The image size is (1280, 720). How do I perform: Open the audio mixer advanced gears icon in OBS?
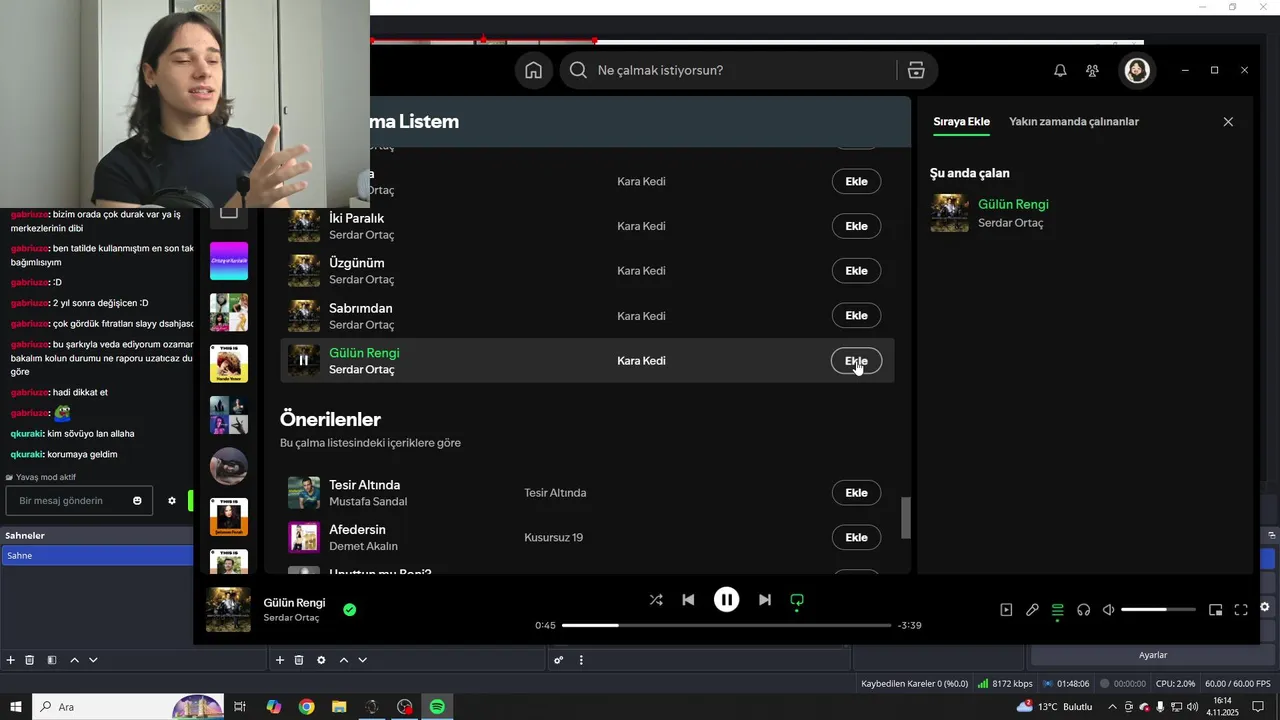coord(559,660)
